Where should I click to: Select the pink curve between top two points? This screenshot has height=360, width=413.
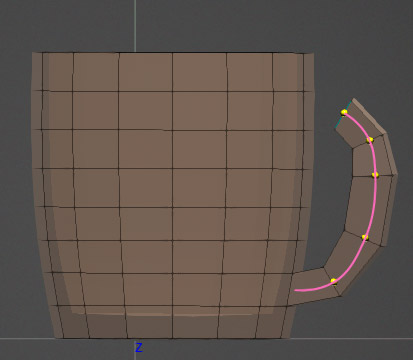[x=358, y=124]
